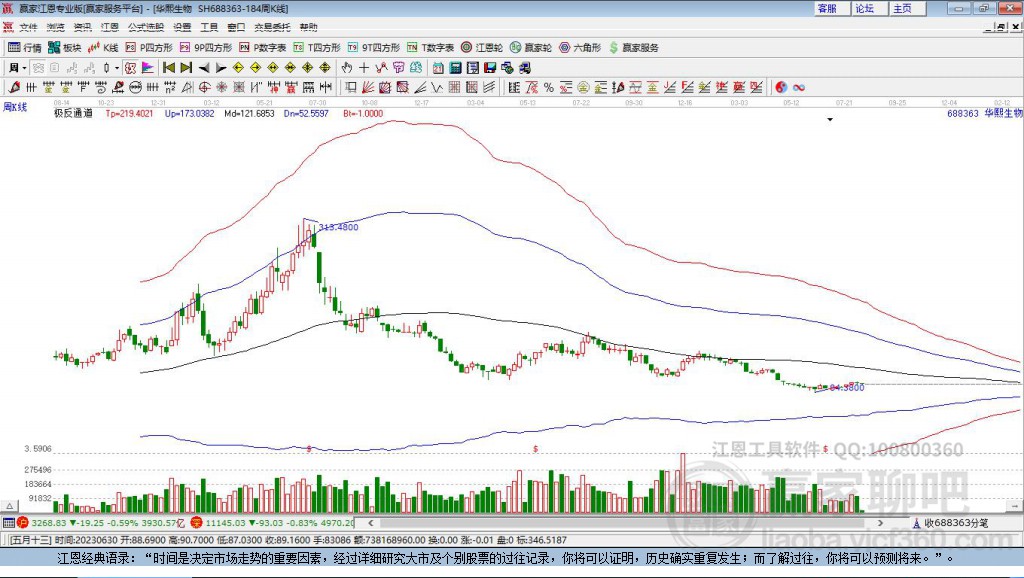
Task: Click the Tp=219.4021 indicator value
Action: click(129, 114)
